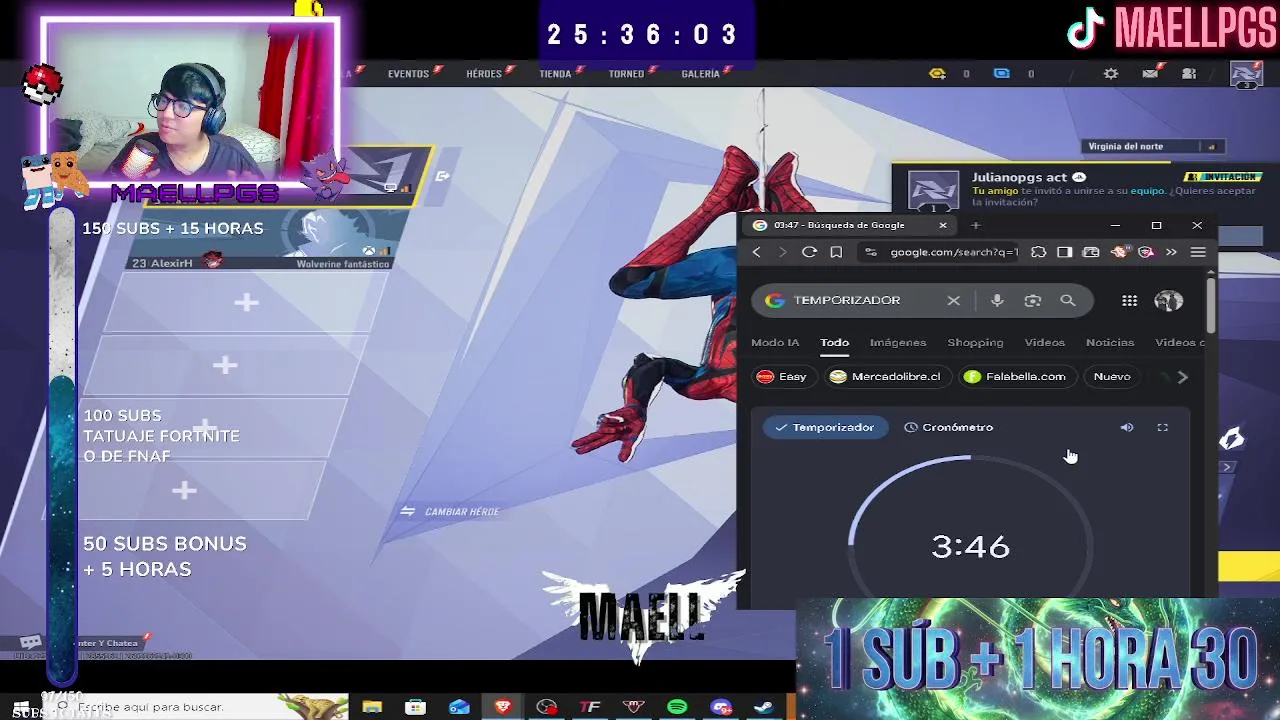Open the Noticias search tab

tap(1110, 342)
